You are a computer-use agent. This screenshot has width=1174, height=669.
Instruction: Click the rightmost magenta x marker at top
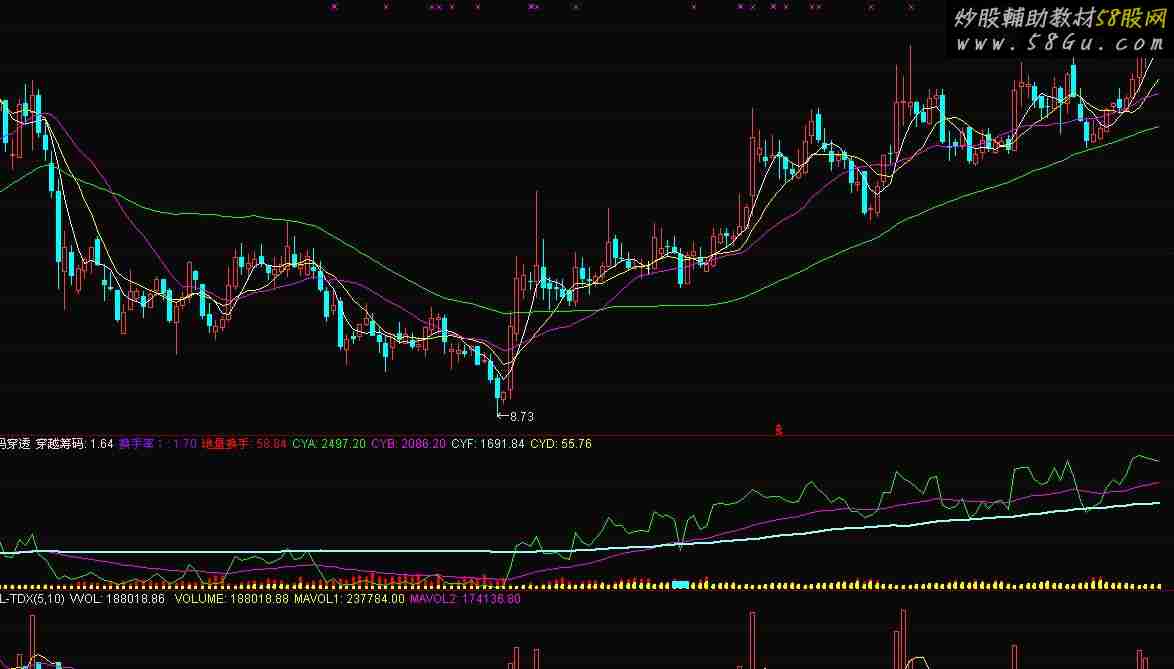pyautogui.click(x=910, y=7)
